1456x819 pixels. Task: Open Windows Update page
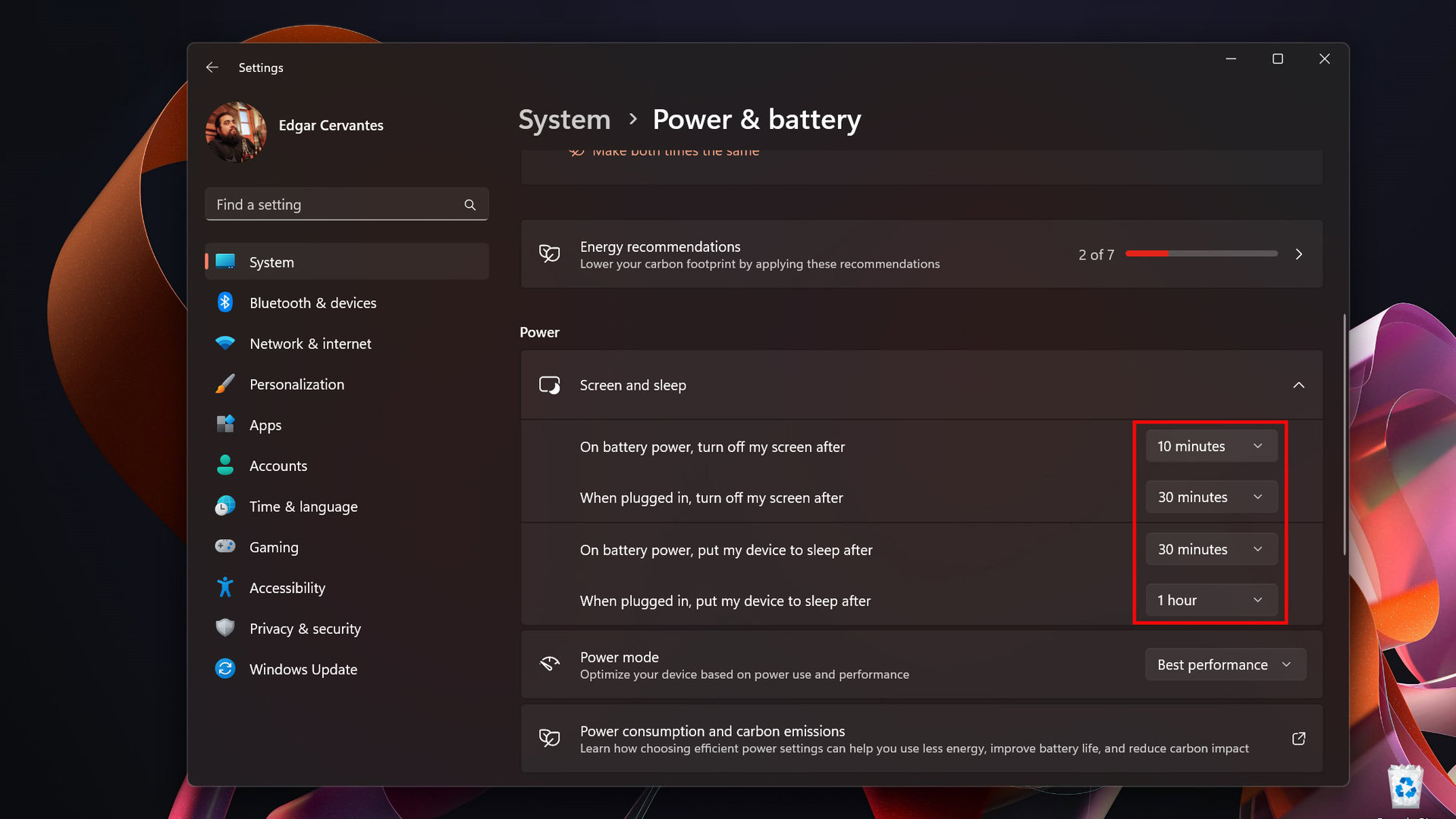(x=303, y=669)
